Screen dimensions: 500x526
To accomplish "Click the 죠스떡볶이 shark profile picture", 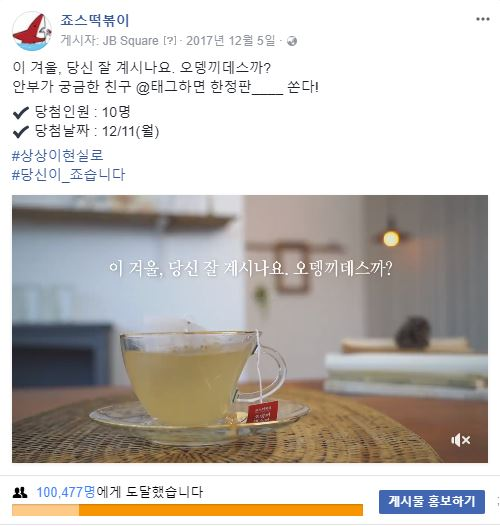I will click(x=32, y=31).
